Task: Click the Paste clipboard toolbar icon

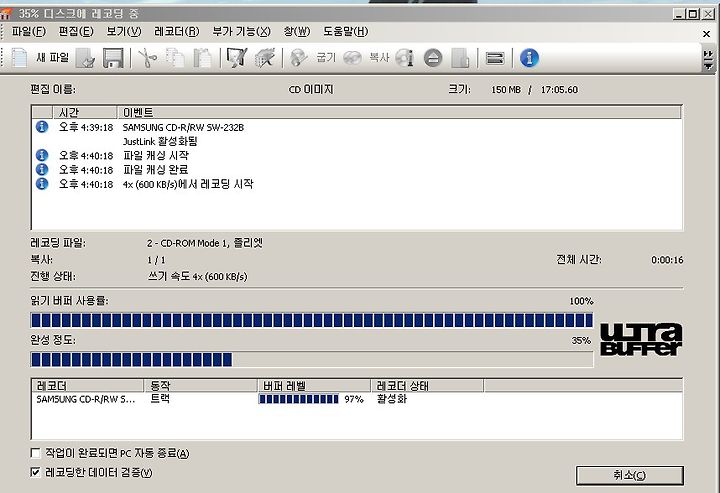Action: point(202,58)
